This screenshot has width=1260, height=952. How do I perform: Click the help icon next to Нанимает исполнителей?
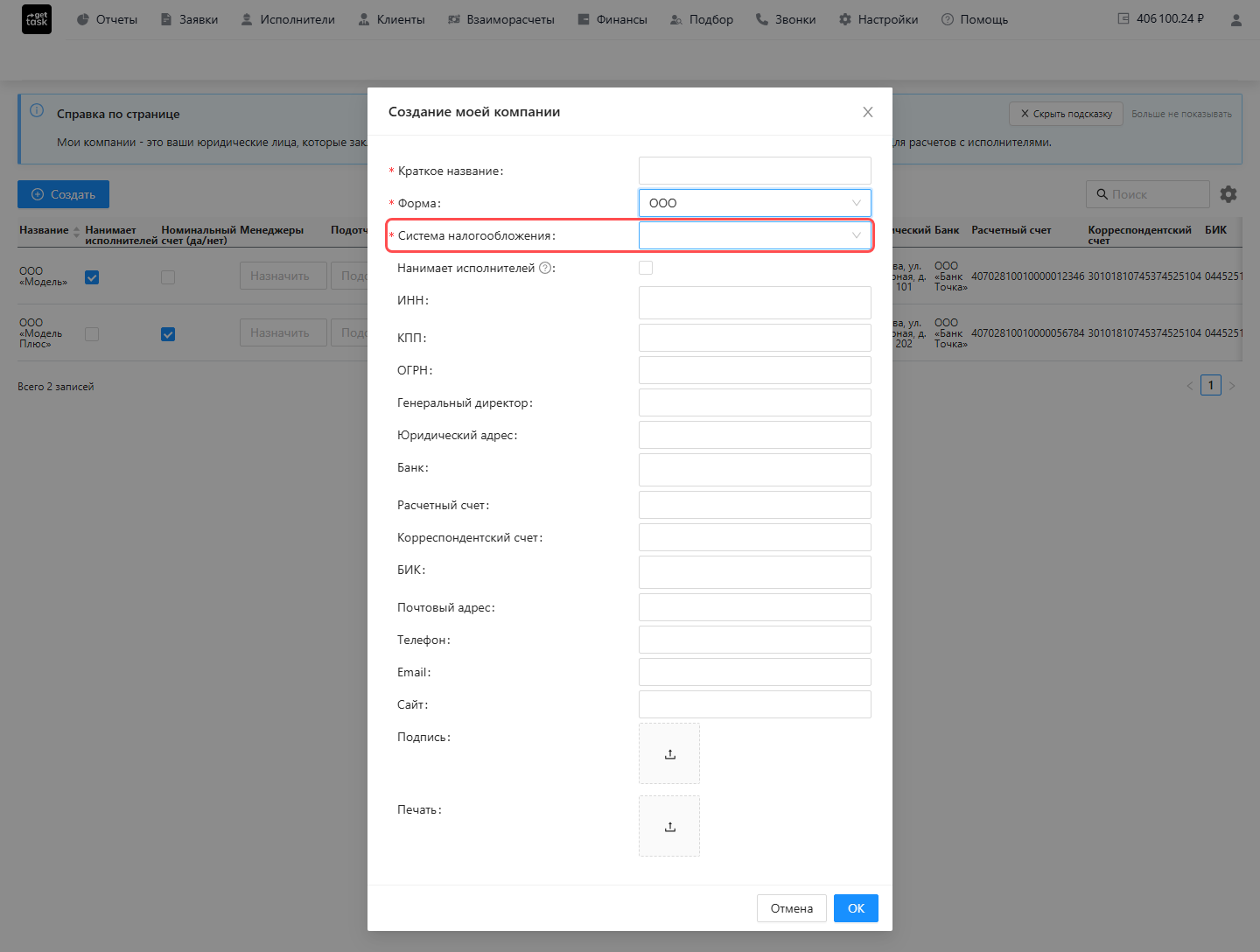point(545,268)
